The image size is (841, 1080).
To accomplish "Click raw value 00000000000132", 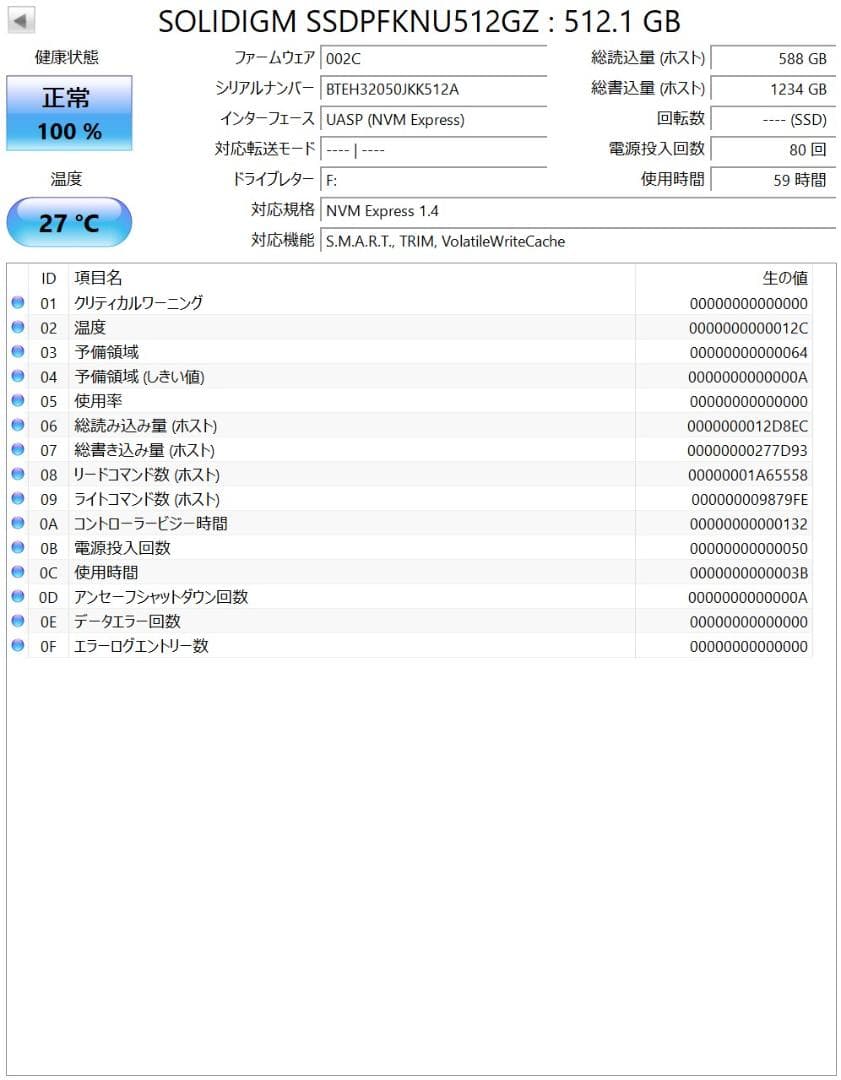I will coord(748,524).
